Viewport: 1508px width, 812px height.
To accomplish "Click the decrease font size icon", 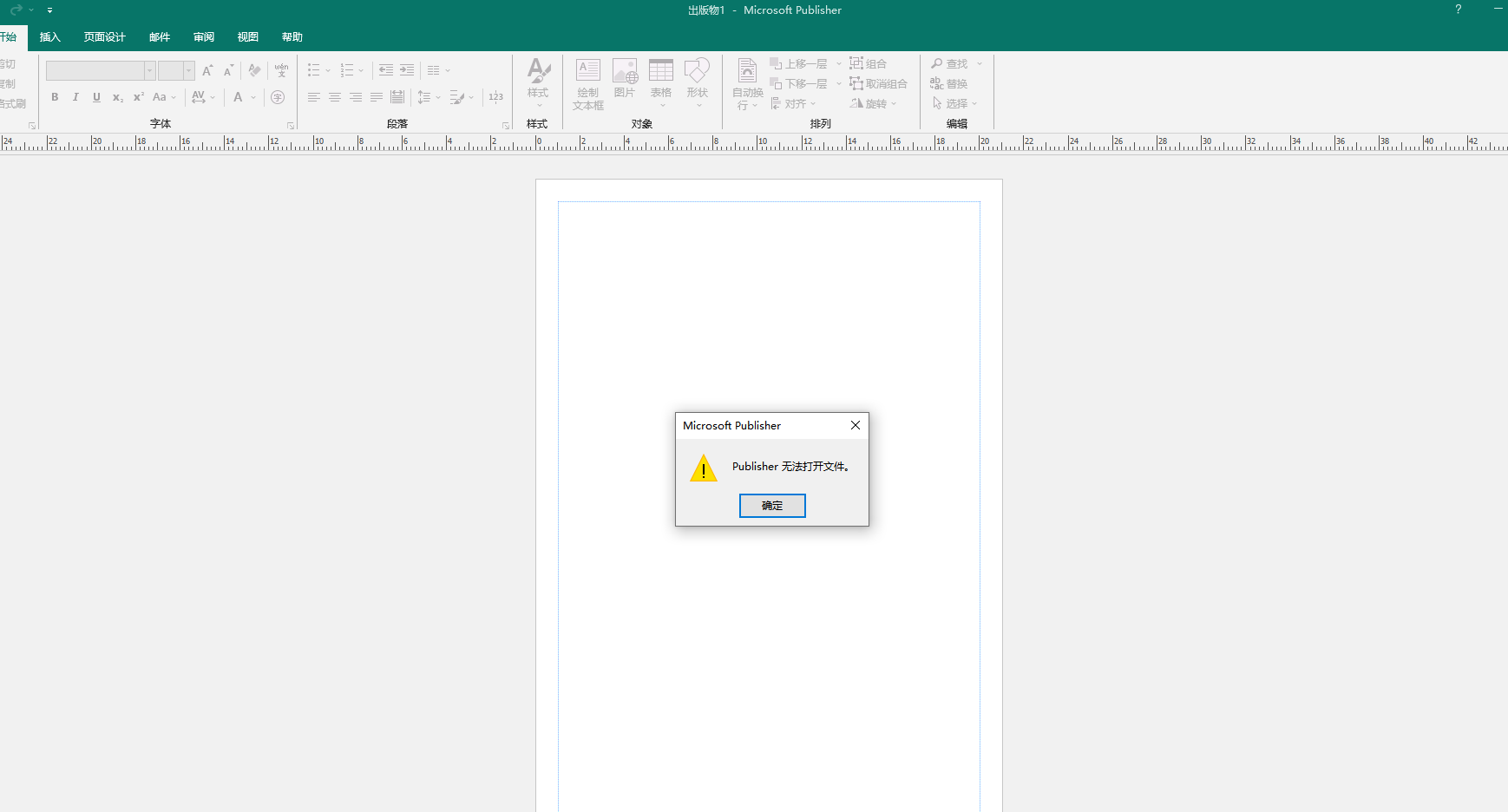I will (x=228, y=70).
